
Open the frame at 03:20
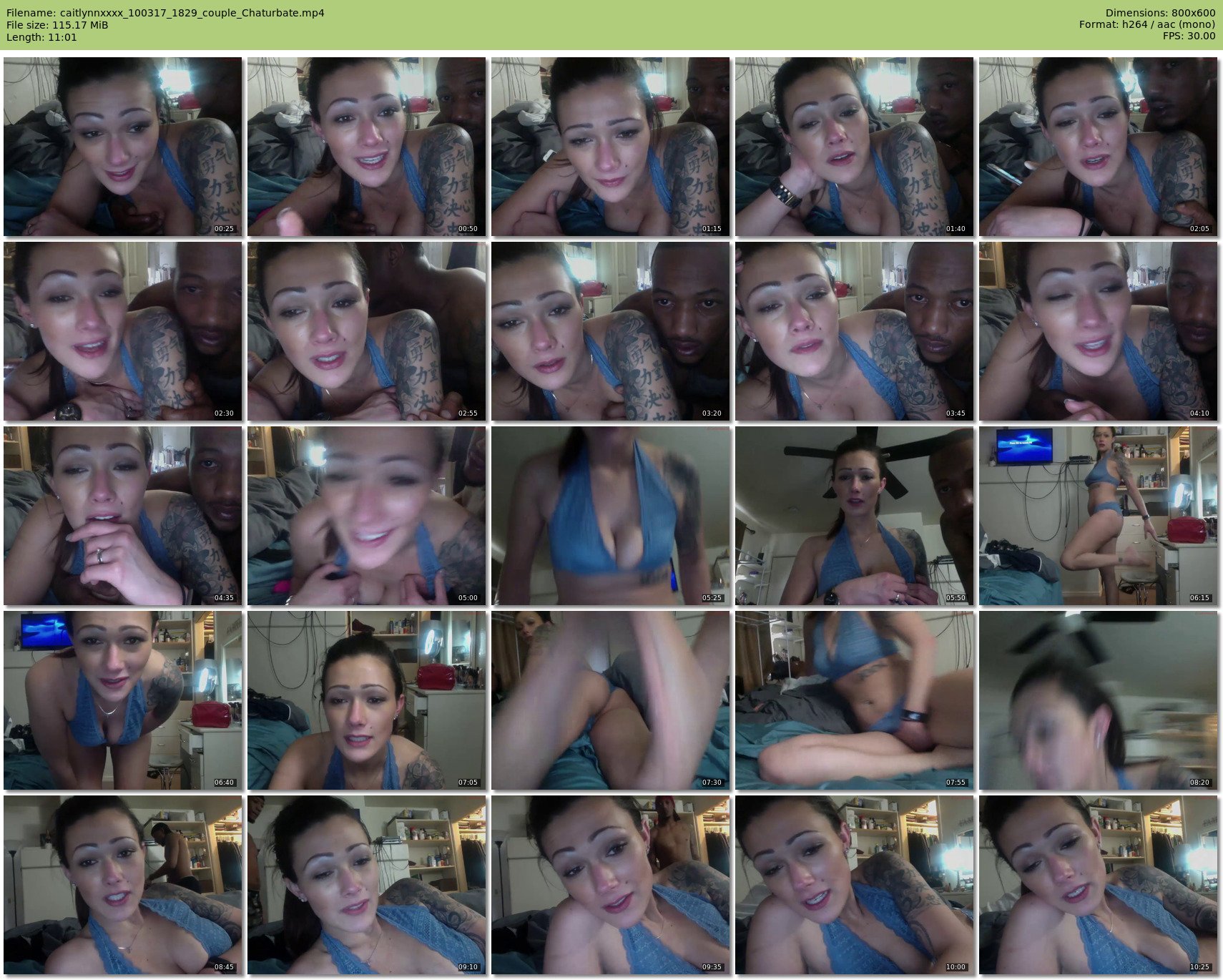(611, 331)
